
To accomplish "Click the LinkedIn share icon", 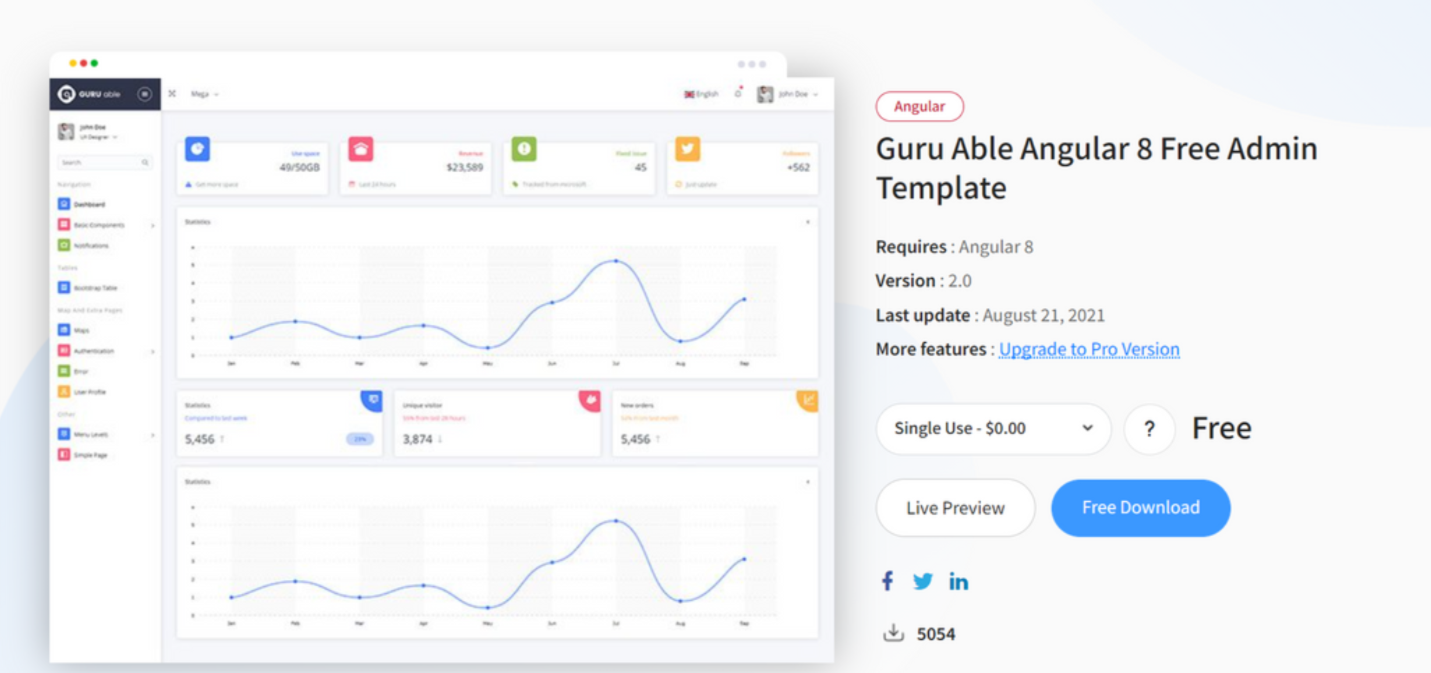I will (x=959, y=580).
